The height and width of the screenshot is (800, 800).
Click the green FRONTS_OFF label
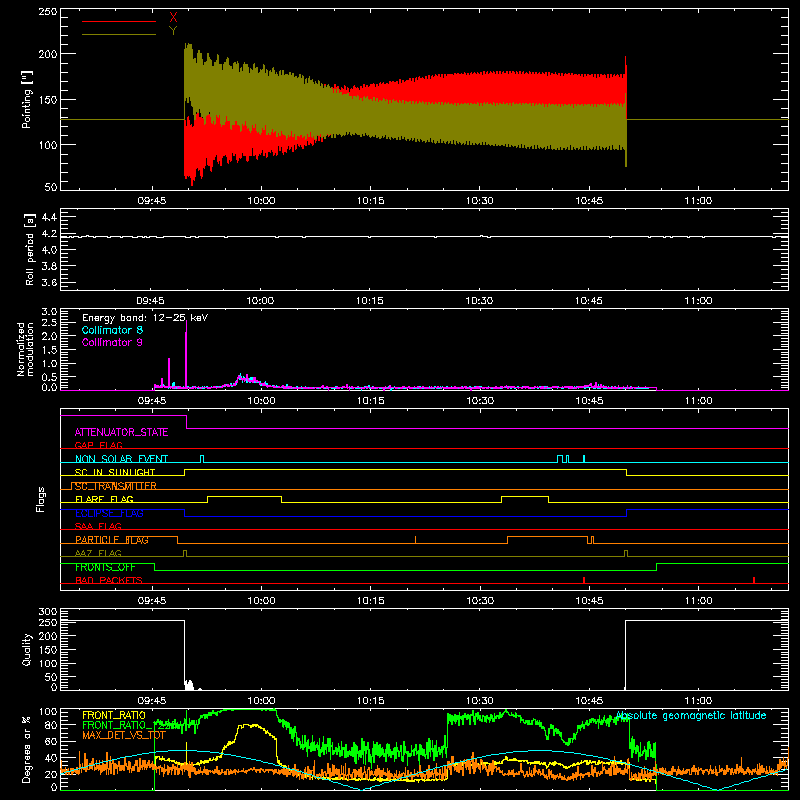tap(105, 567)
